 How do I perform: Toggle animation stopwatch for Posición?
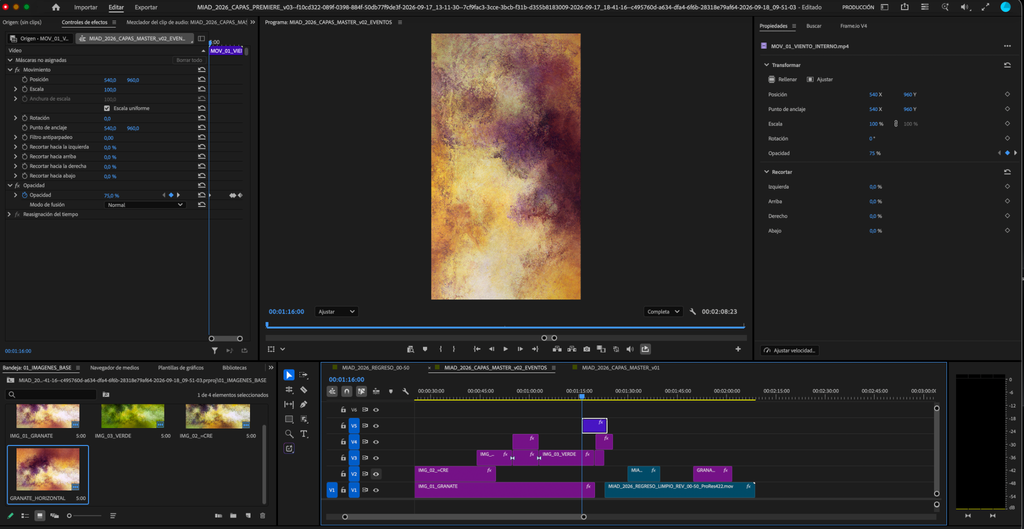pyautogui.click(x=26, y=80)
